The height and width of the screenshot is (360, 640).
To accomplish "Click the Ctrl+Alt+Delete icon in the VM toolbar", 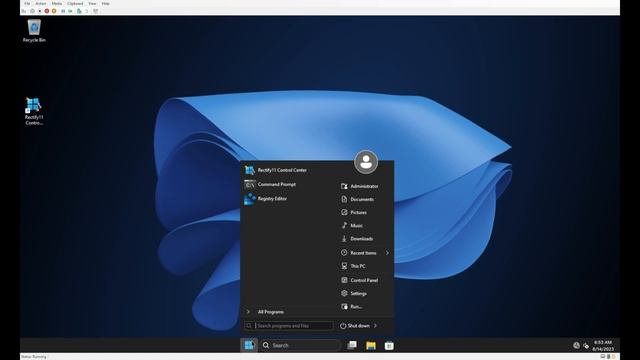I will 24,11.
